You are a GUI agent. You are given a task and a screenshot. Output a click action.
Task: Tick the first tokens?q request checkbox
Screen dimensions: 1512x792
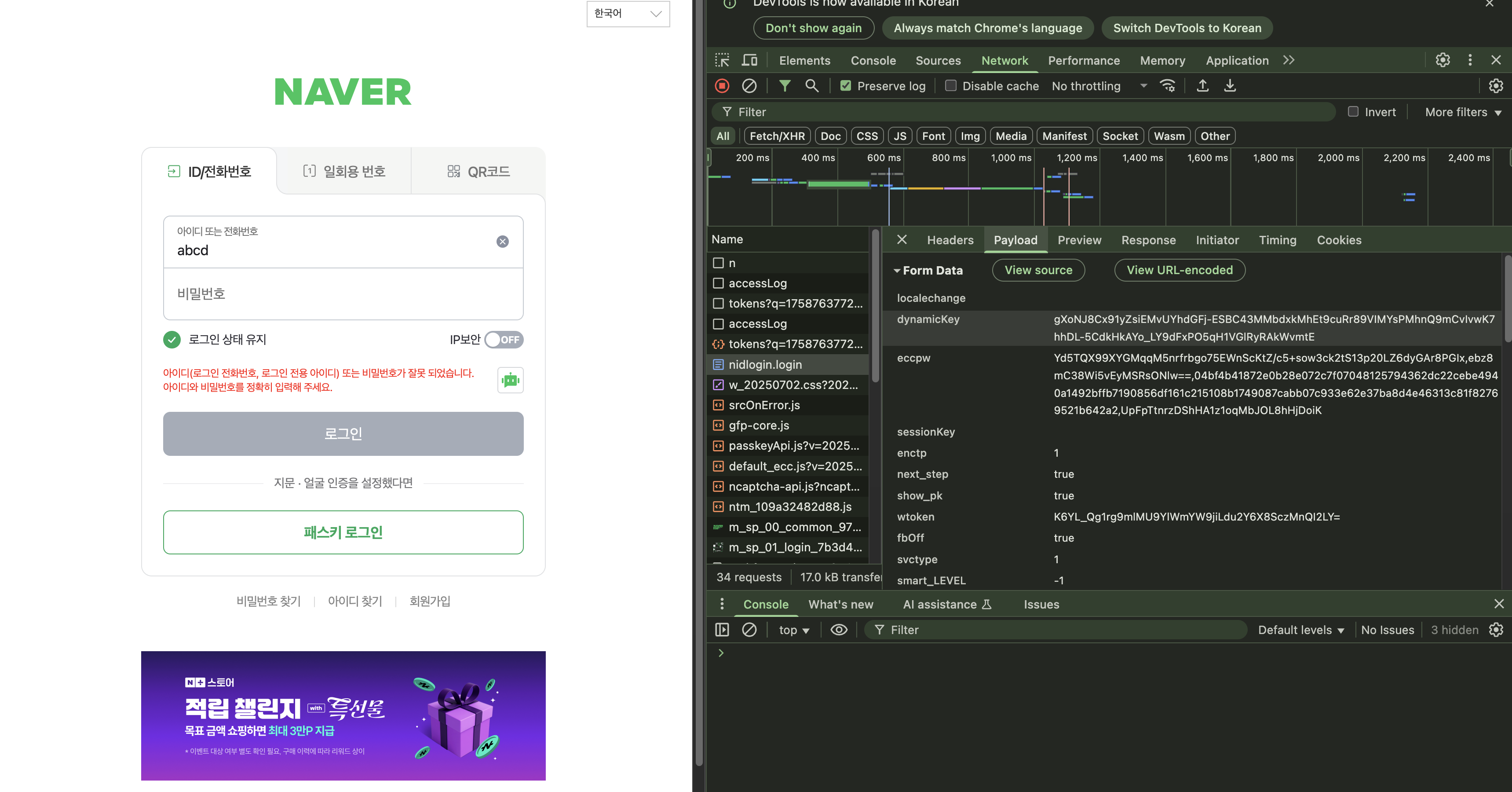point(719,304)
